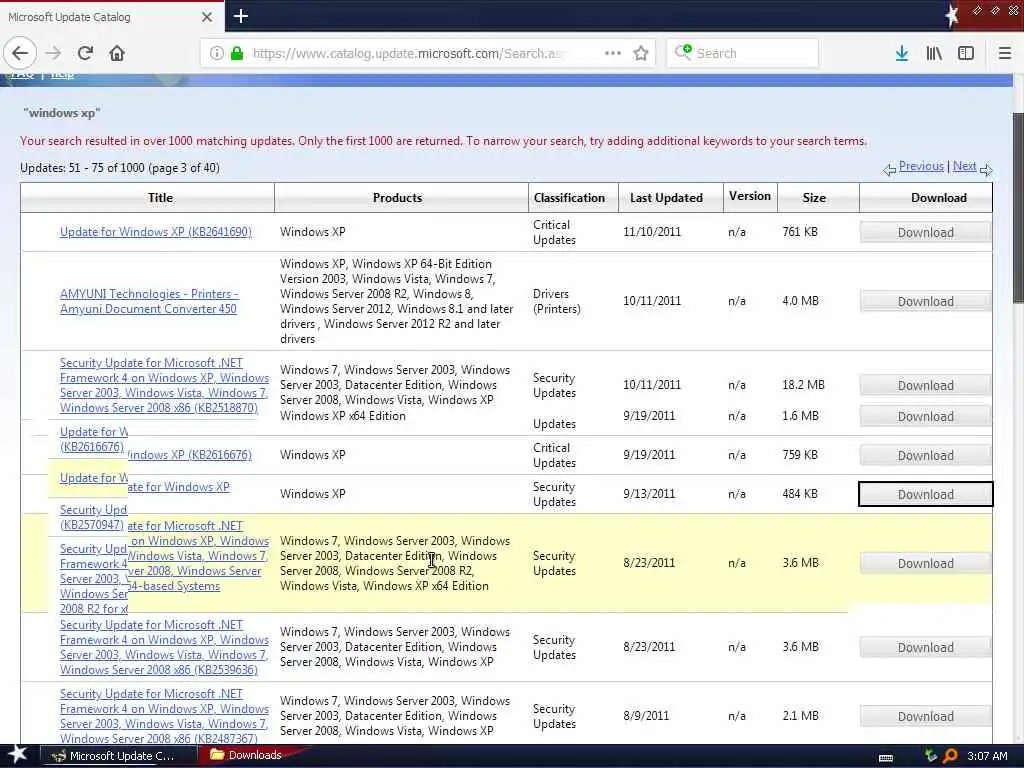This screenshot has height=768, width=1024.
Task: Close the Microsoft Update Catalog tab
Action: 207,17
